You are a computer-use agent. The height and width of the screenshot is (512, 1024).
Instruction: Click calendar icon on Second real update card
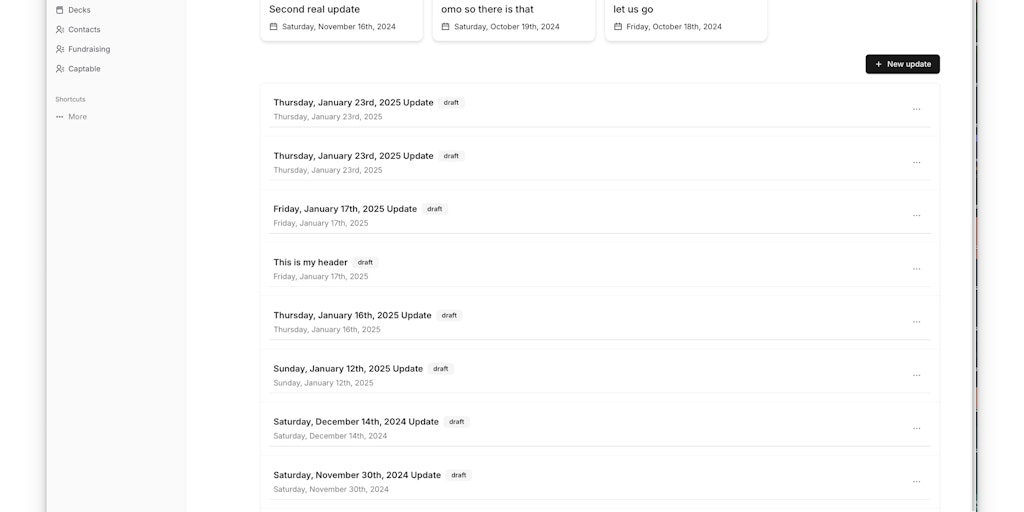pyautogui.click(x=274, y=27)
